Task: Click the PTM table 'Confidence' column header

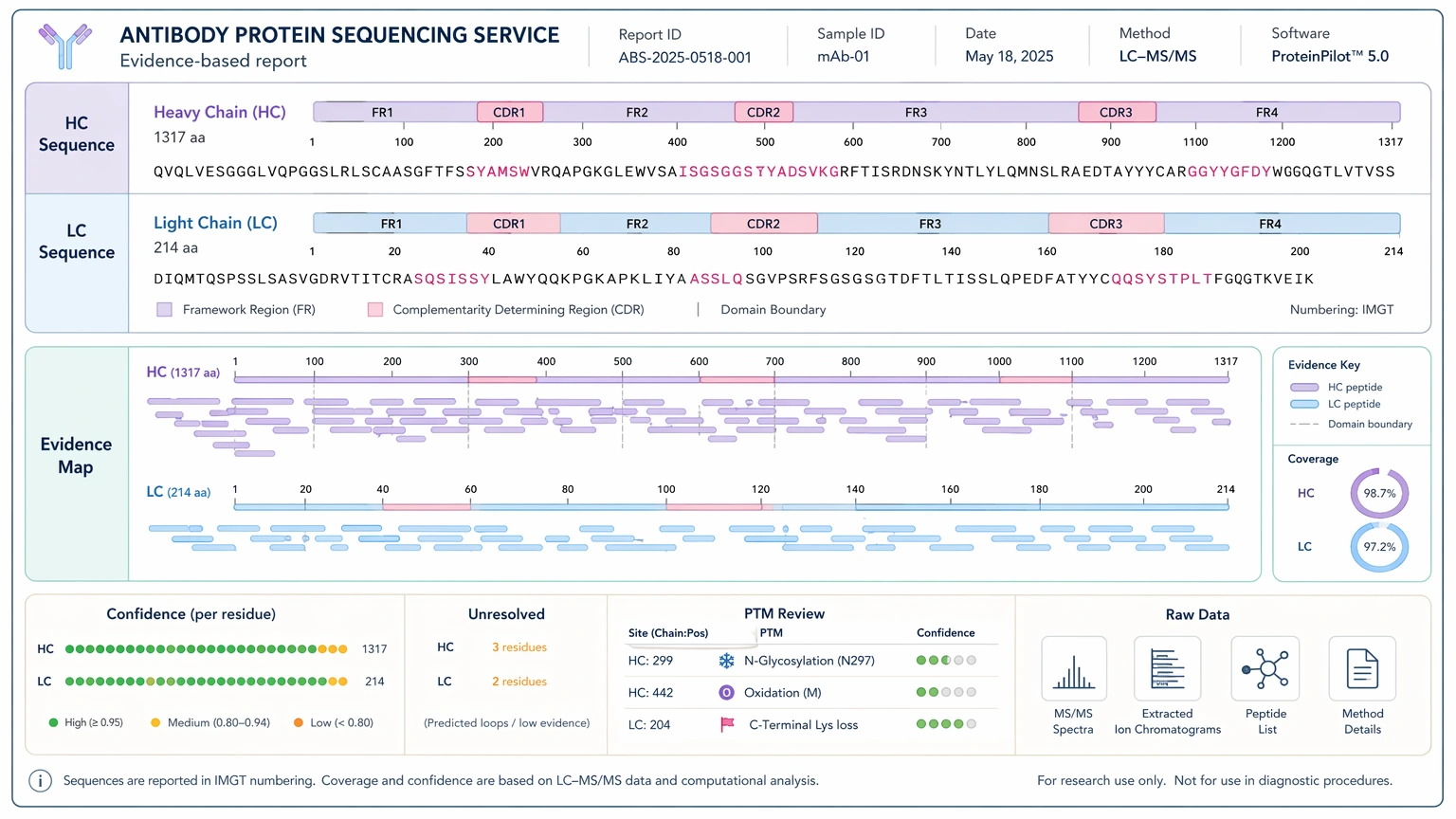Action: point(945,633)
